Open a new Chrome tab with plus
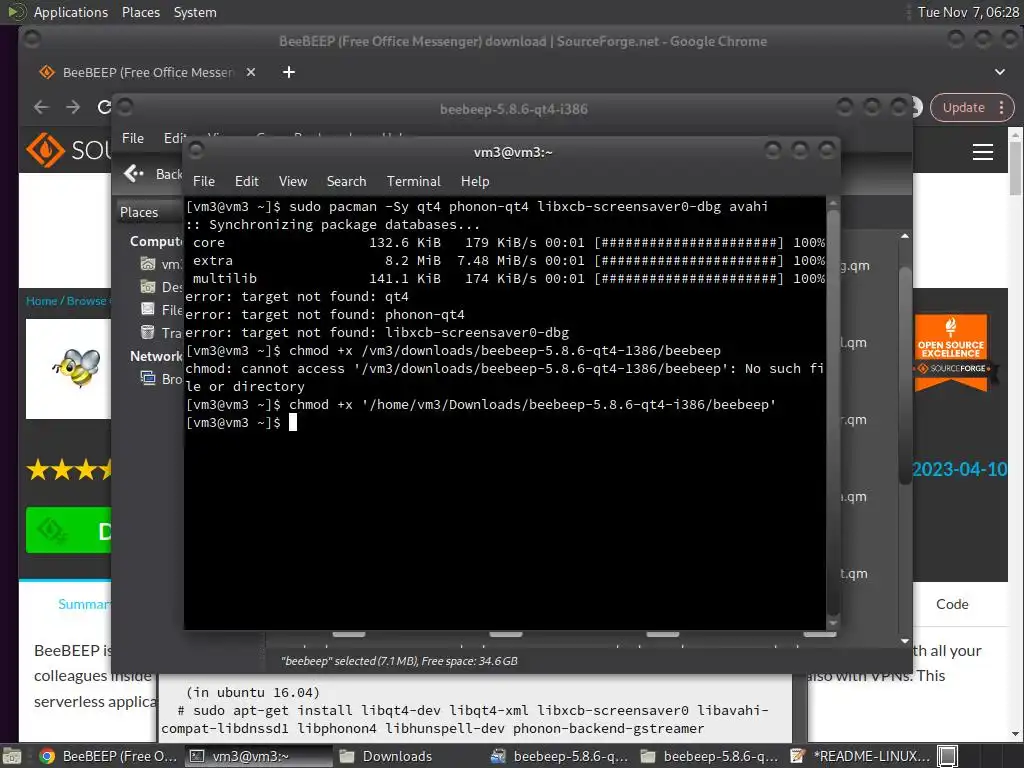 point(289,72)
